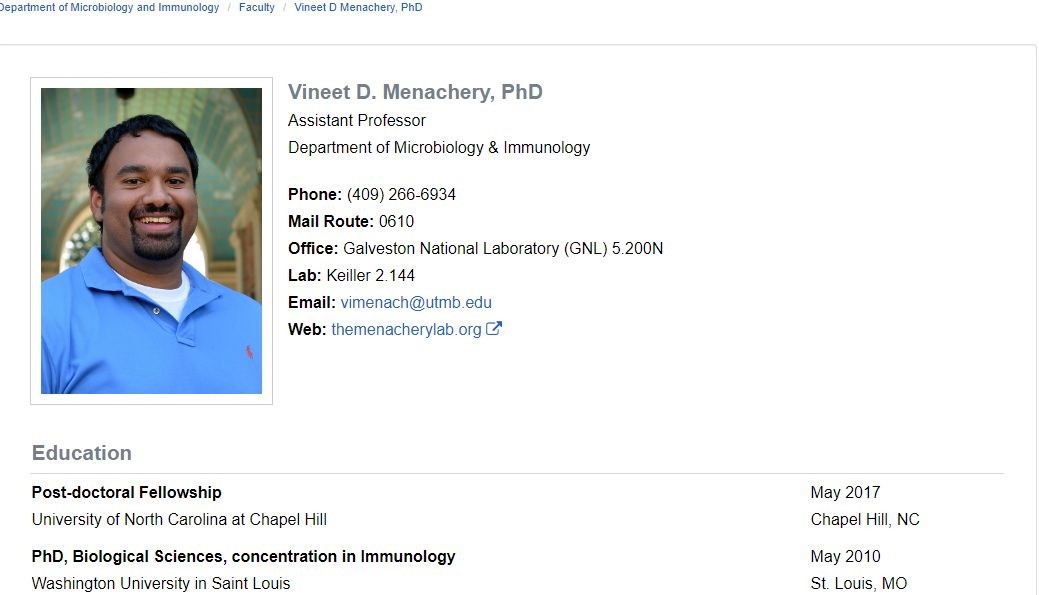The height and width of the screenshot is (595, 1039).
Task: Visit the themenacherylab.org web link
Action: pyautogui.click(x=406, y=329)
